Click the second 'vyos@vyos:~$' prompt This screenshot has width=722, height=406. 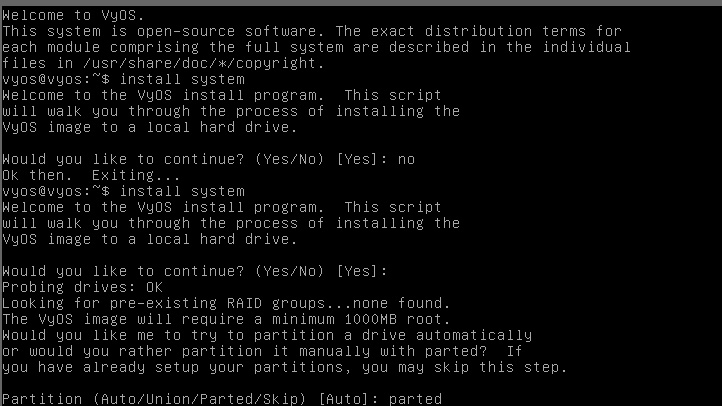[x=56, y=191]
